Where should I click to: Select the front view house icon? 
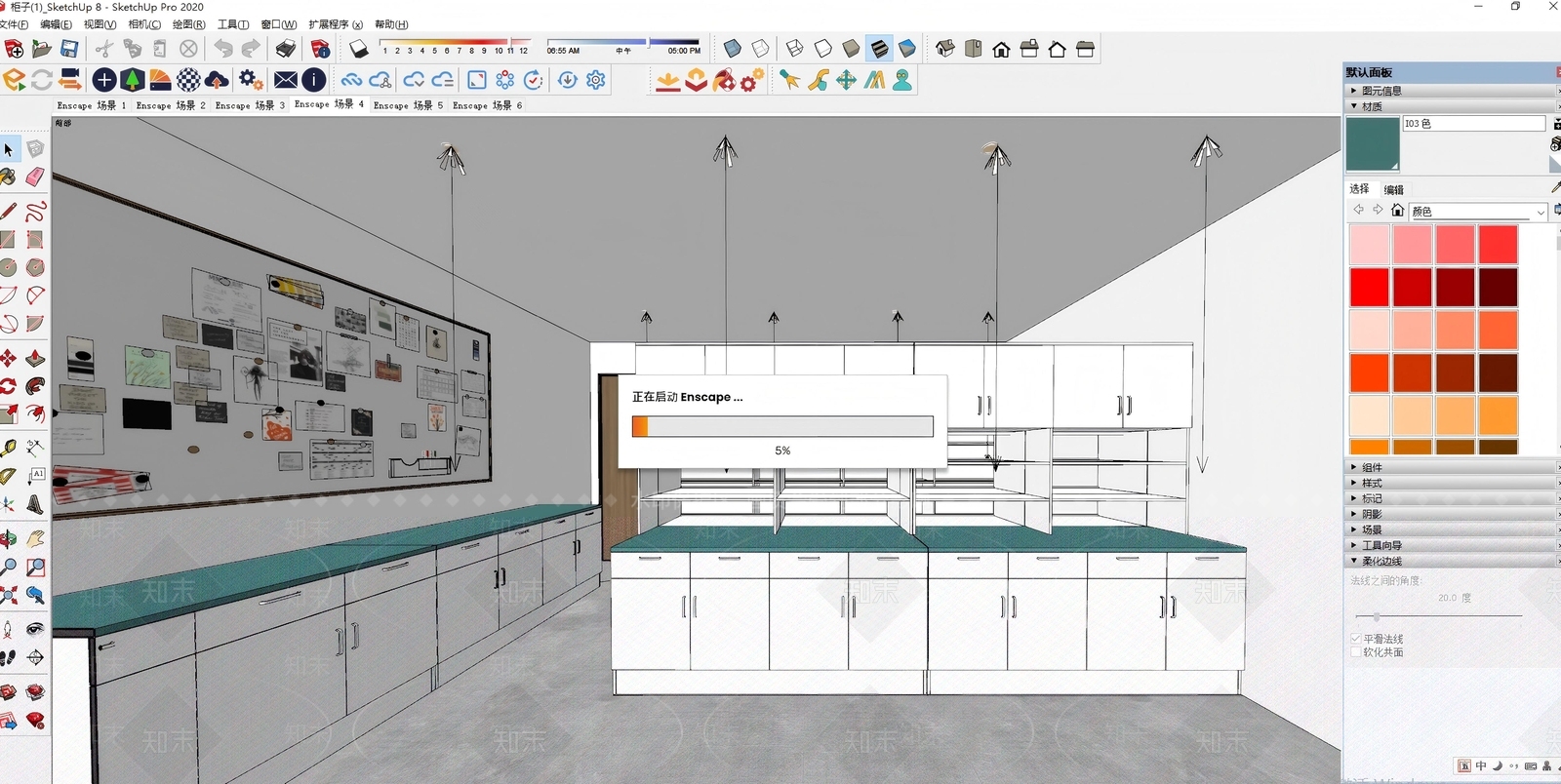[x=1001, y=49]
